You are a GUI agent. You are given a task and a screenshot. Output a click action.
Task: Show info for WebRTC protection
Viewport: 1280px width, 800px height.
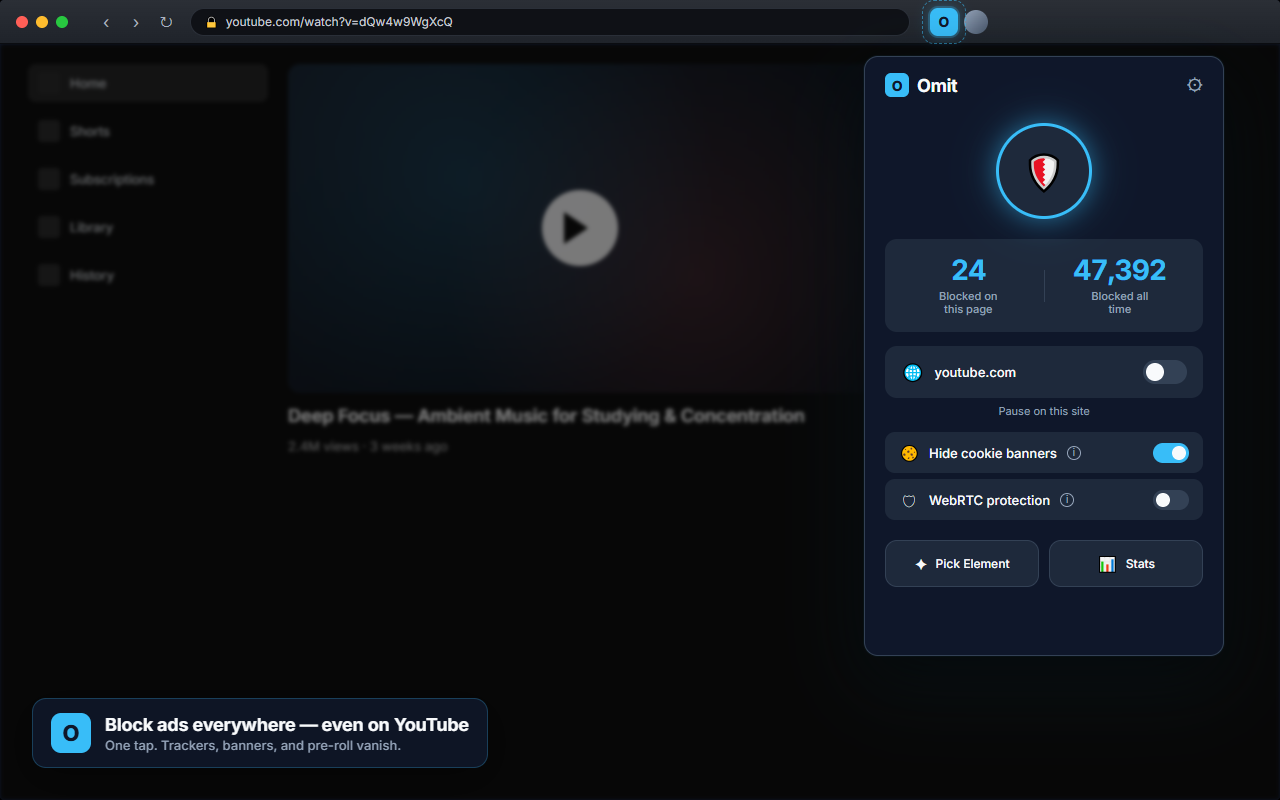click(x=1067, y=500)
